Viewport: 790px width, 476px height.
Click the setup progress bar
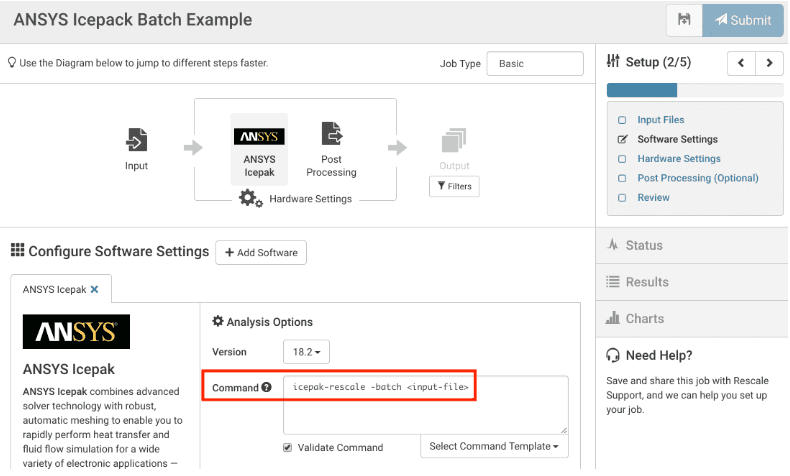(695, 90)
